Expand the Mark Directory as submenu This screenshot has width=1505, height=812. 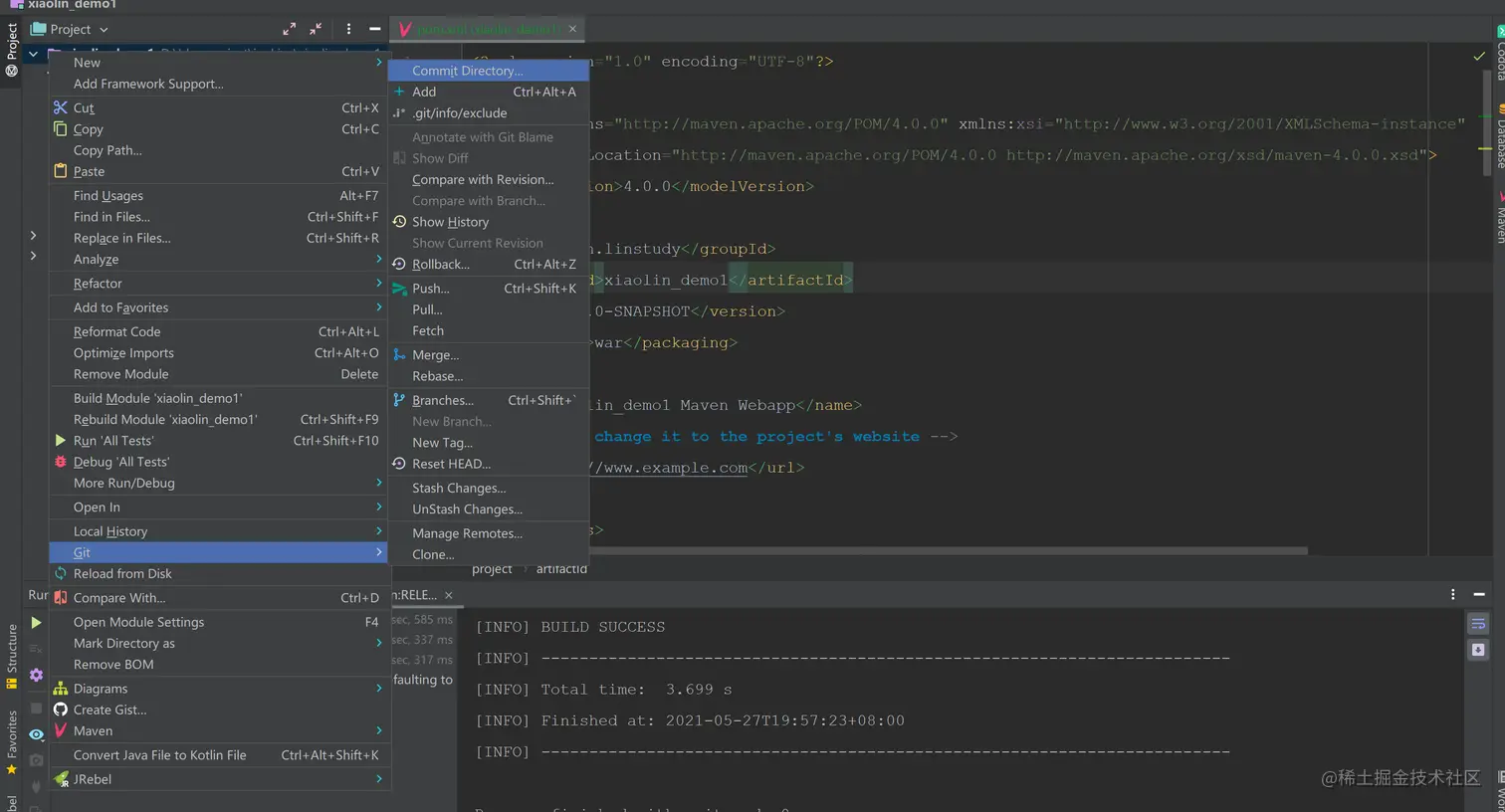(219, 643)
